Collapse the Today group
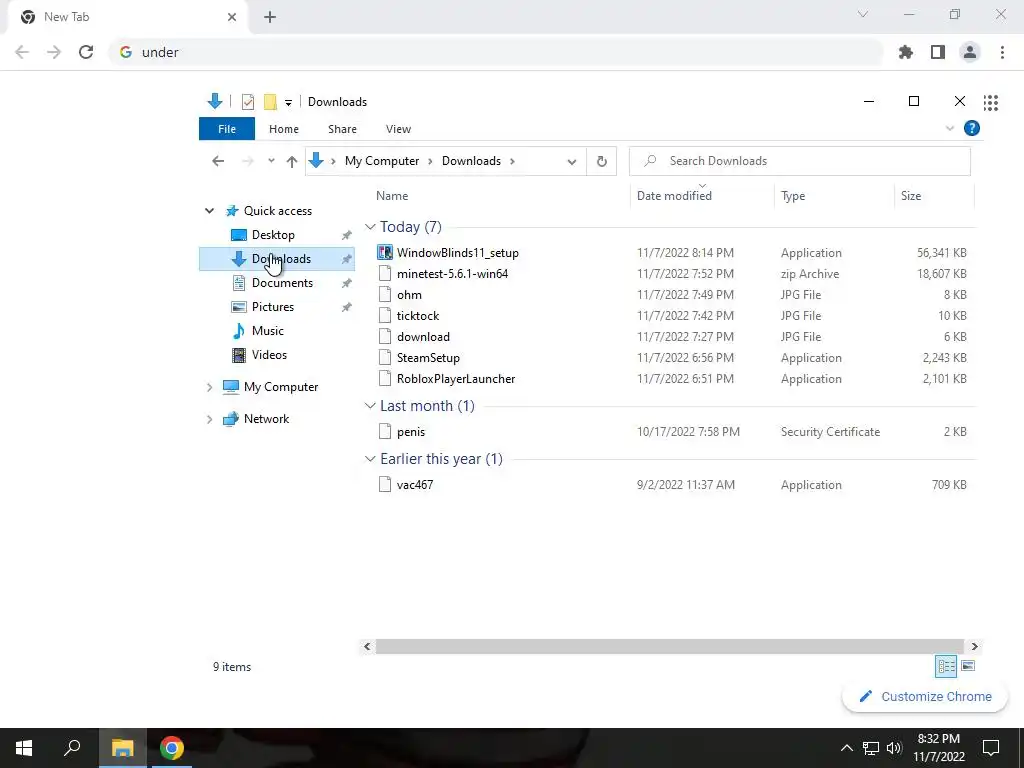Viewport: 1024px width, 768px height. tap(370, 227)
